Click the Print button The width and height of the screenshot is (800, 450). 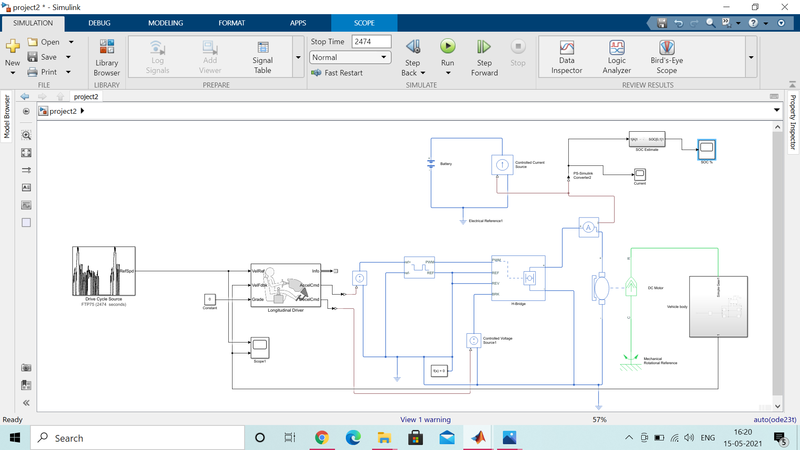click(x=42, y=72)
